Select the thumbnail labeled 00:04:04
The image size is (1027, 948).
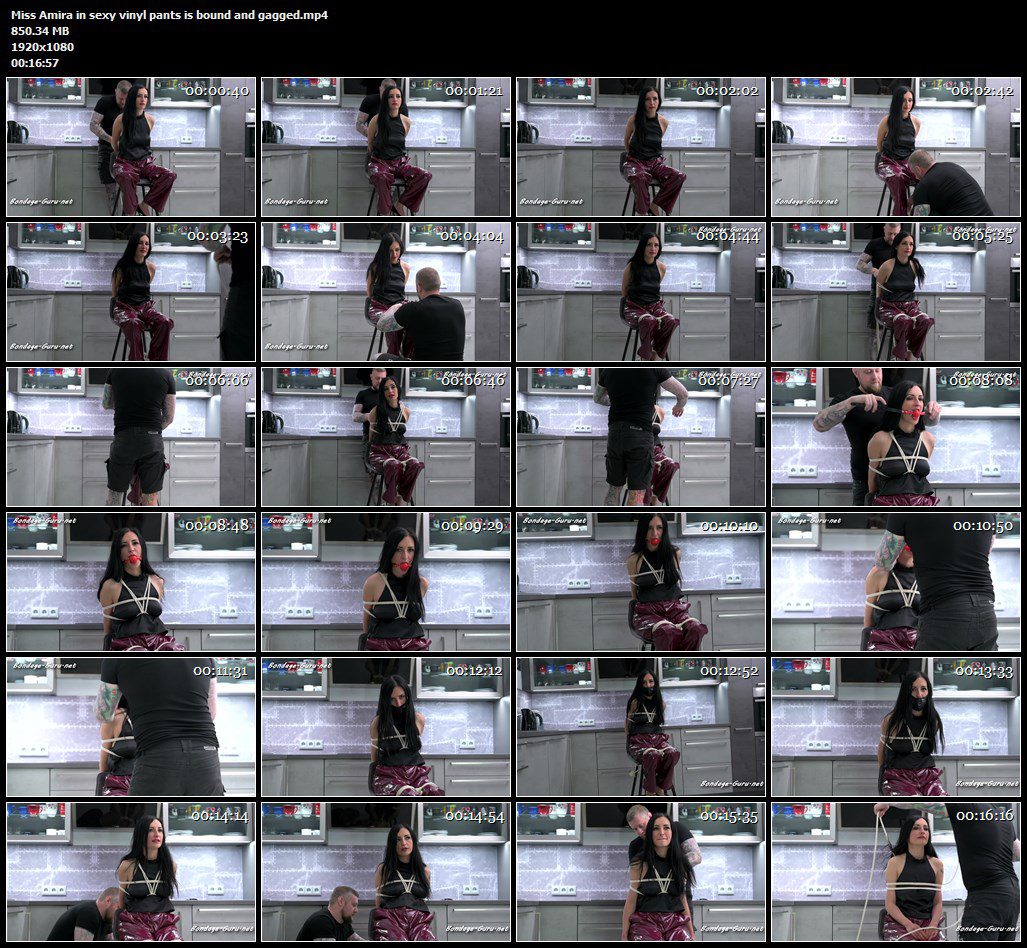click(x=386, y=292)
